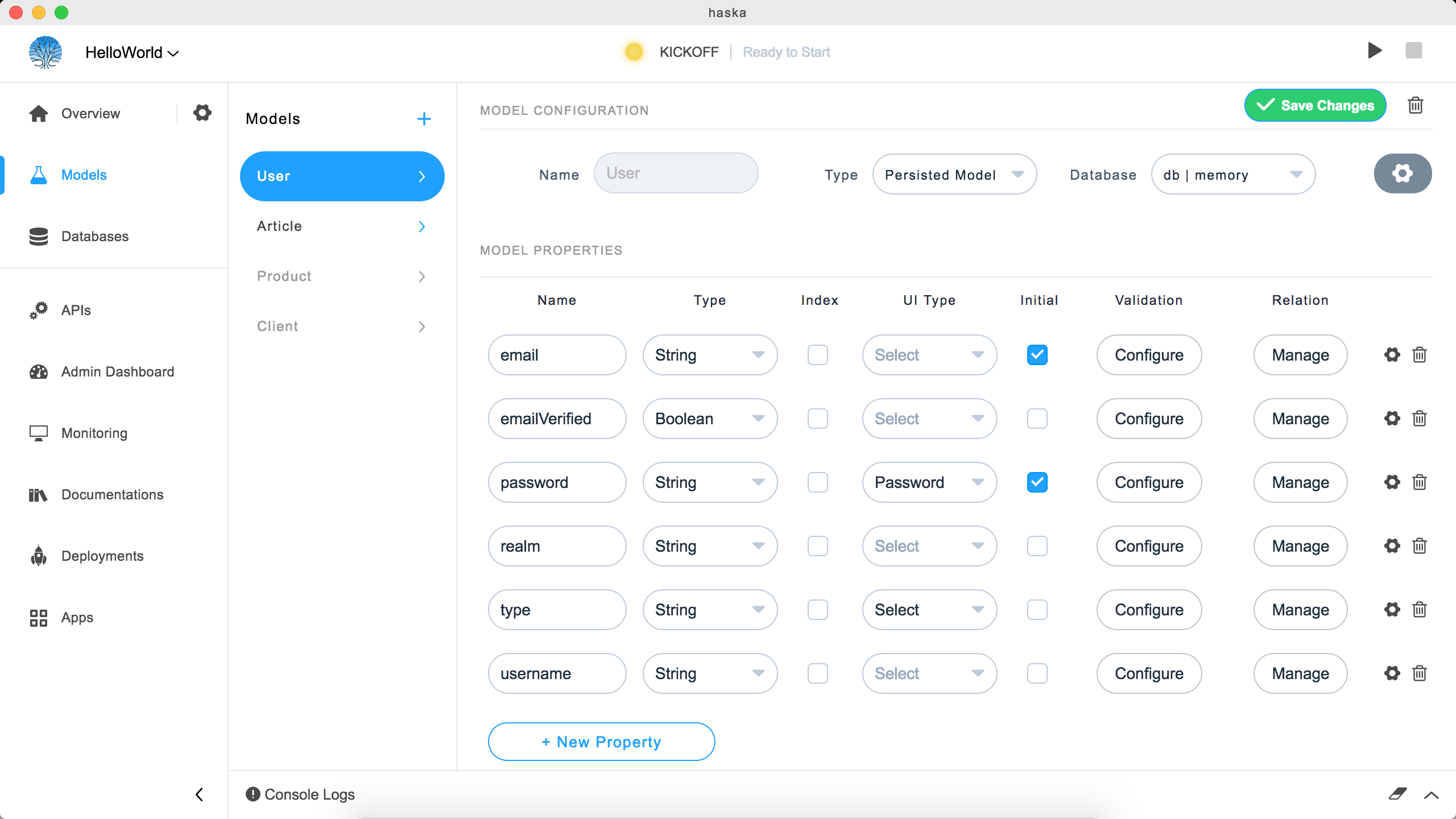1456x819 pixels.
Task: Open Database db | memory dropdown
Action: tap(1232, 175)
